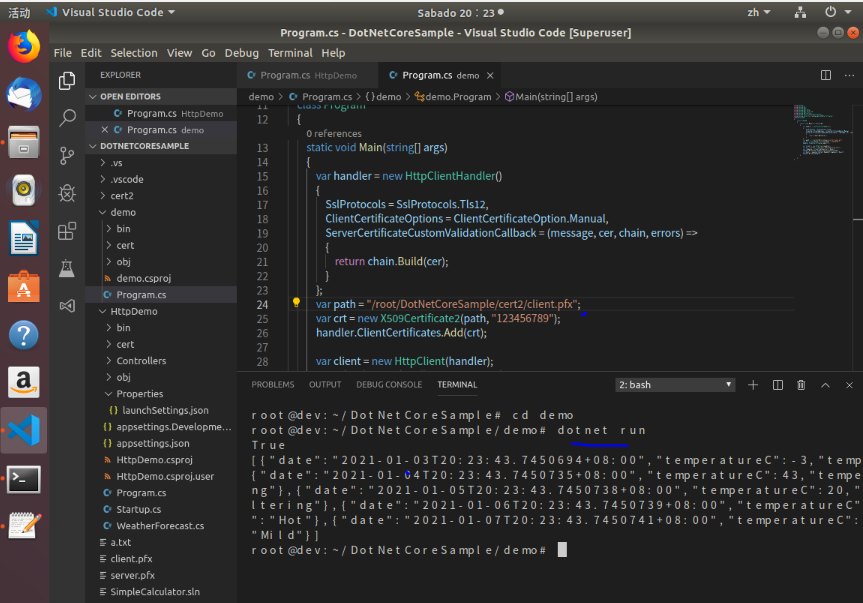Screen dimensions: 863x603
Task: Open WeatherForecast.cs file
Action: click(161, 526)
